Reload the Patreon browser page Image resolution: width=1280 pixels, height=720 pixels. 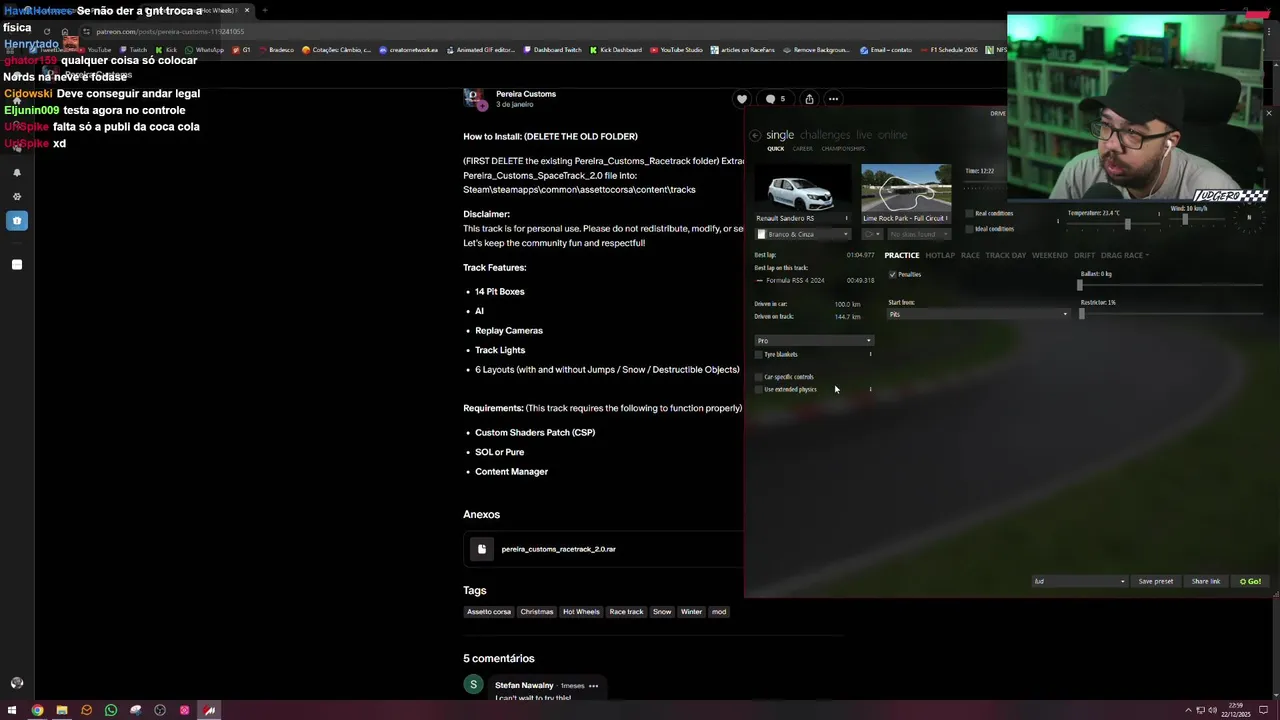tap(46, 31)
